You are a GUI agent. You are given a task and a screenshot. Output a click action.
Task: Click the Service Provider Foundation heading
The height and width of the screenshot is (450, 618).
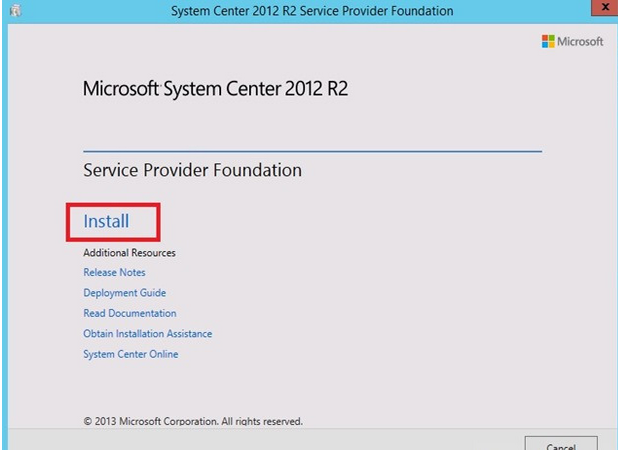tap(192, 170)
